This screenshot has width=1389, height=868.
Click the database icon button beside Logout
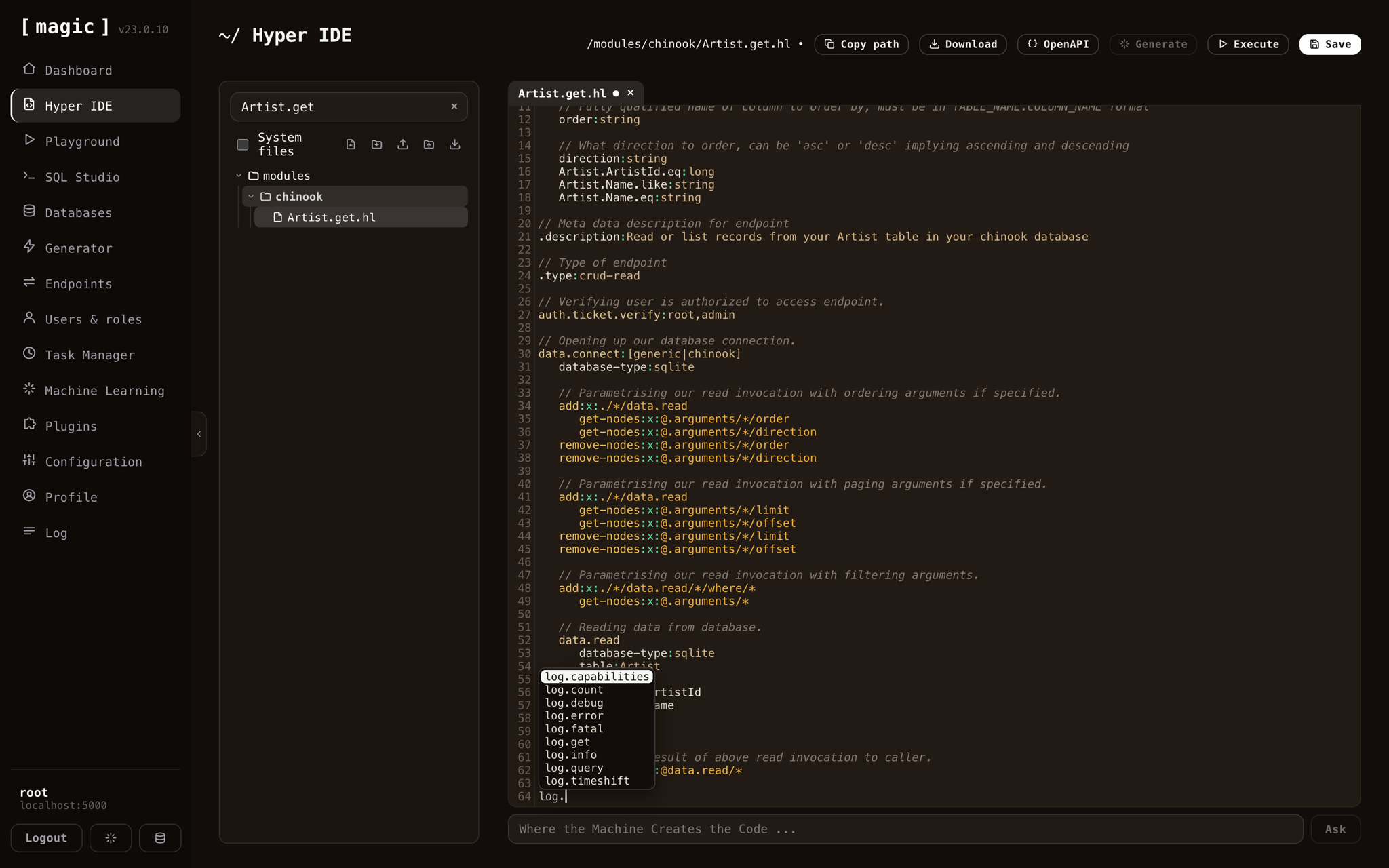click(x=160, y=838)
